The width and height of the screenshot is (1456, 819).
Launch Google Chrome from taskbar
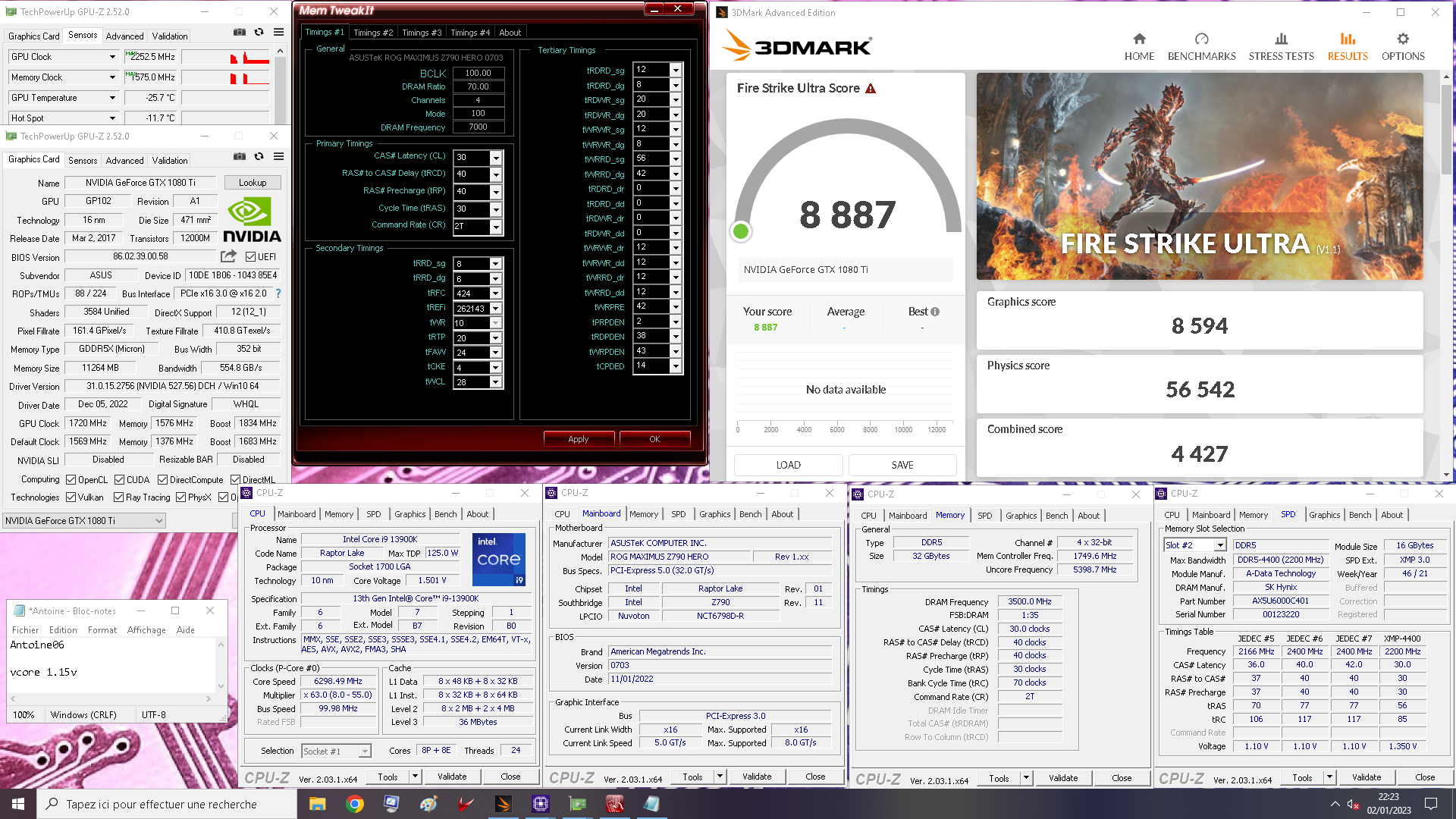(354, 804)
